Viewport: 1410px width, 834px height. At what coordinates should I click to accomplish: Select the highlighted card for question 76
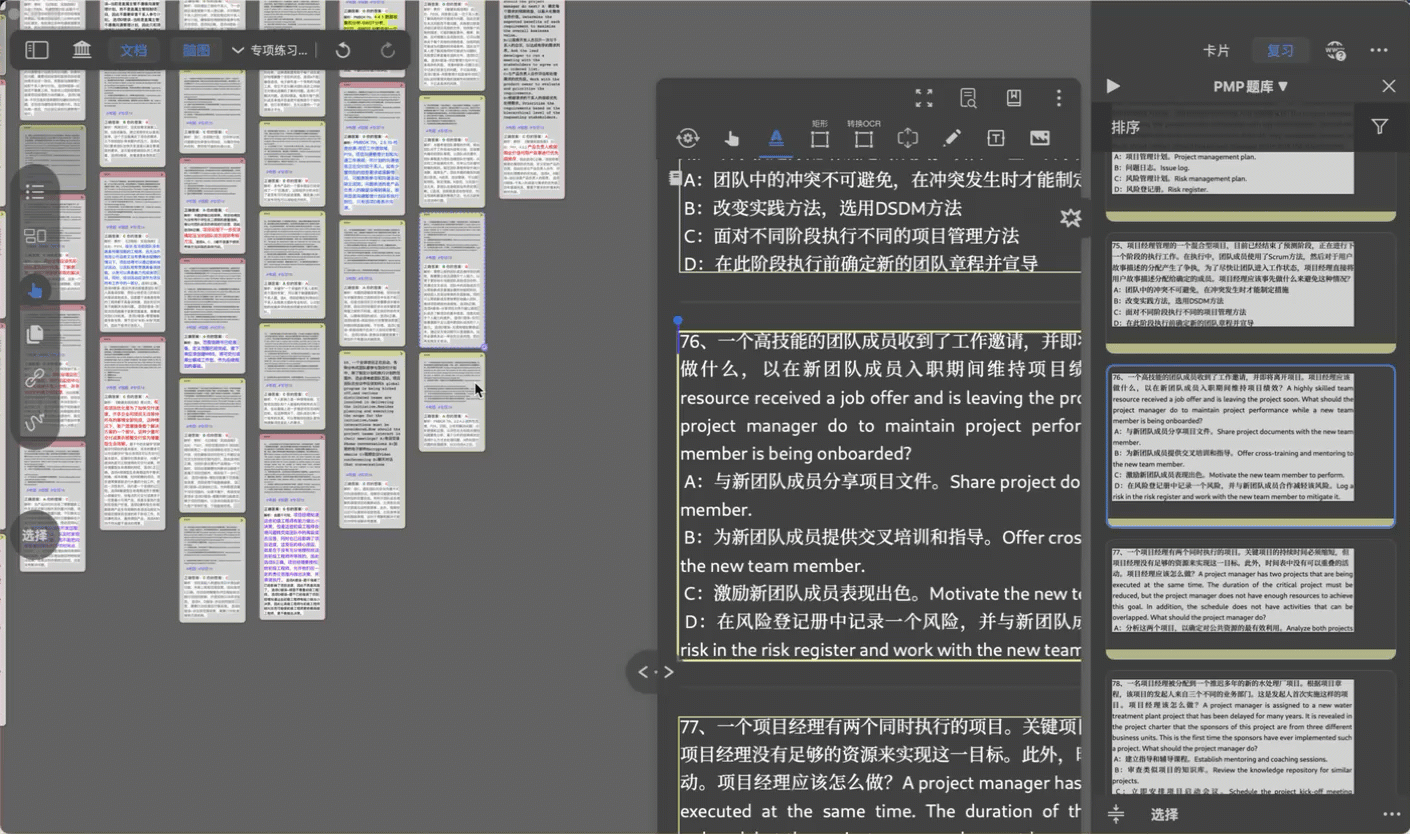[x=1251, y=446]
